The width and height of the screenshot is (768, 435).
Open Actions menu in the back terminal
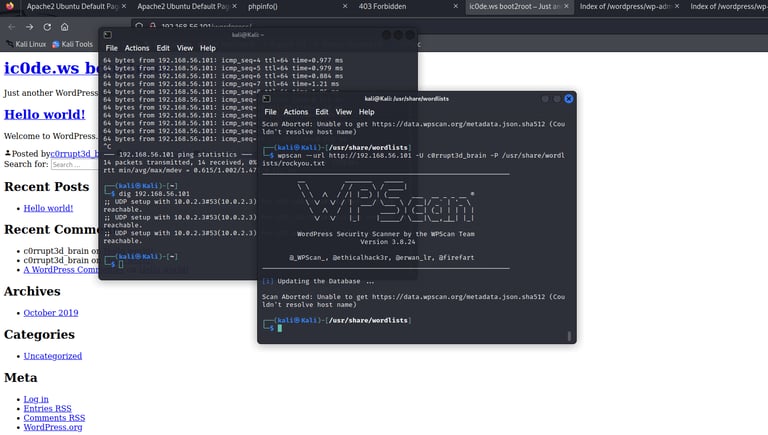137,48
